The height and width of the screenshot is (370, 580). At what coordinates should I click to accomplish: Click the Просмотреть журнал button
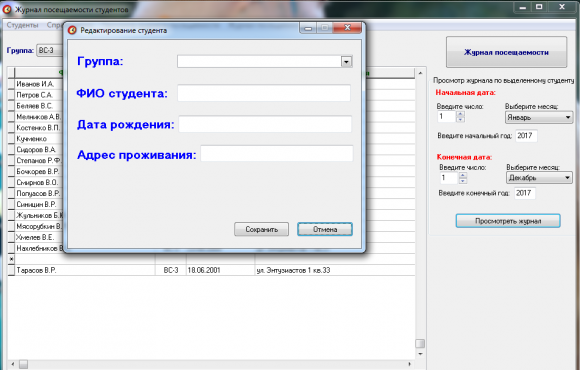[508, 221]
